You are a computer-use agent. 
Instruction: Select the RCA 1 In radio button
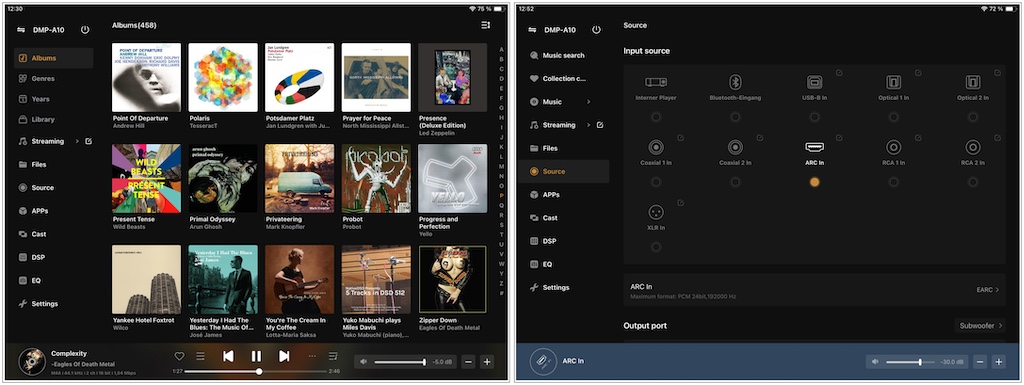tap(893, 182)
